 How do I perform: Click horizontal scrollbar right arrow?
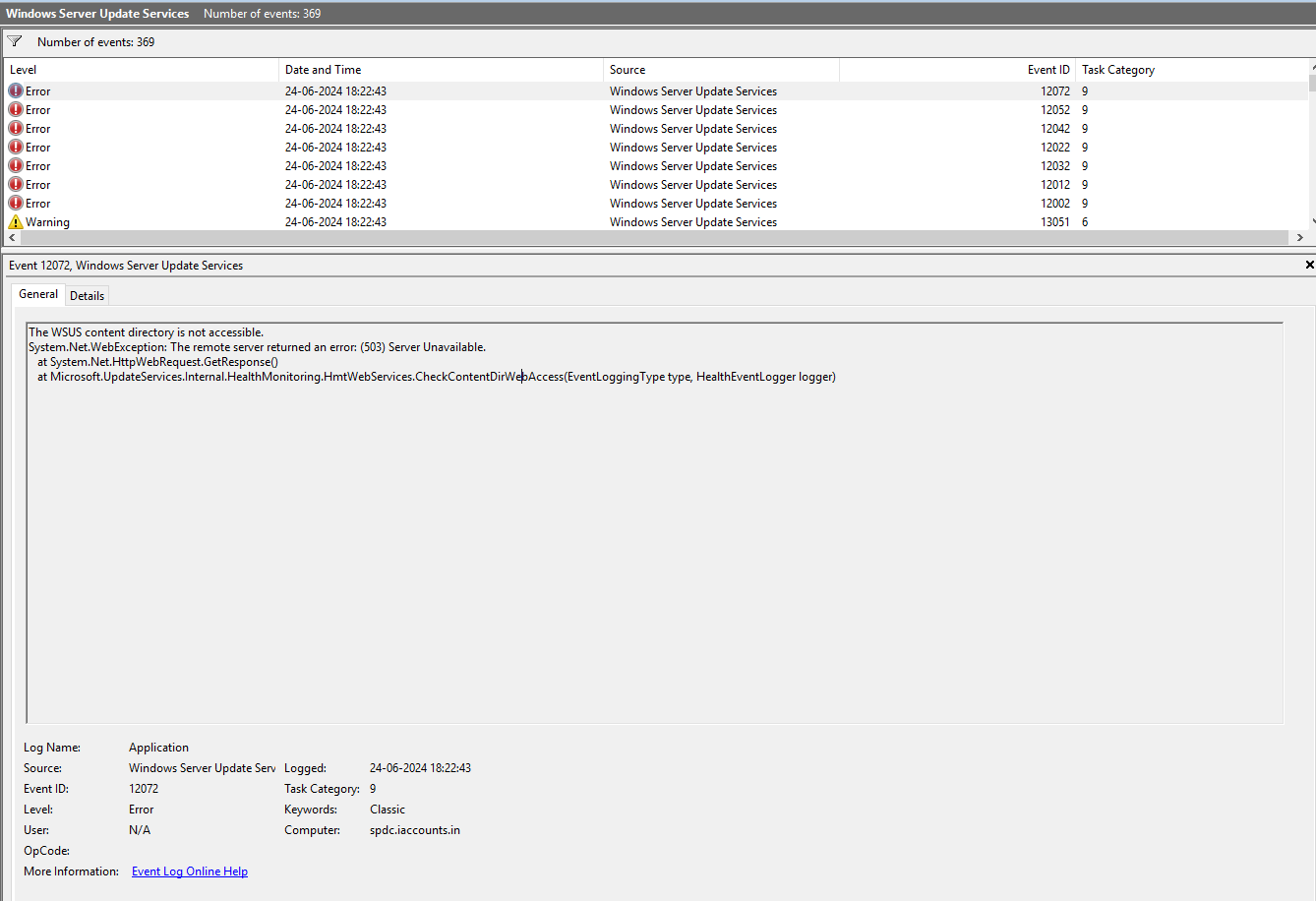point(1300,238)
